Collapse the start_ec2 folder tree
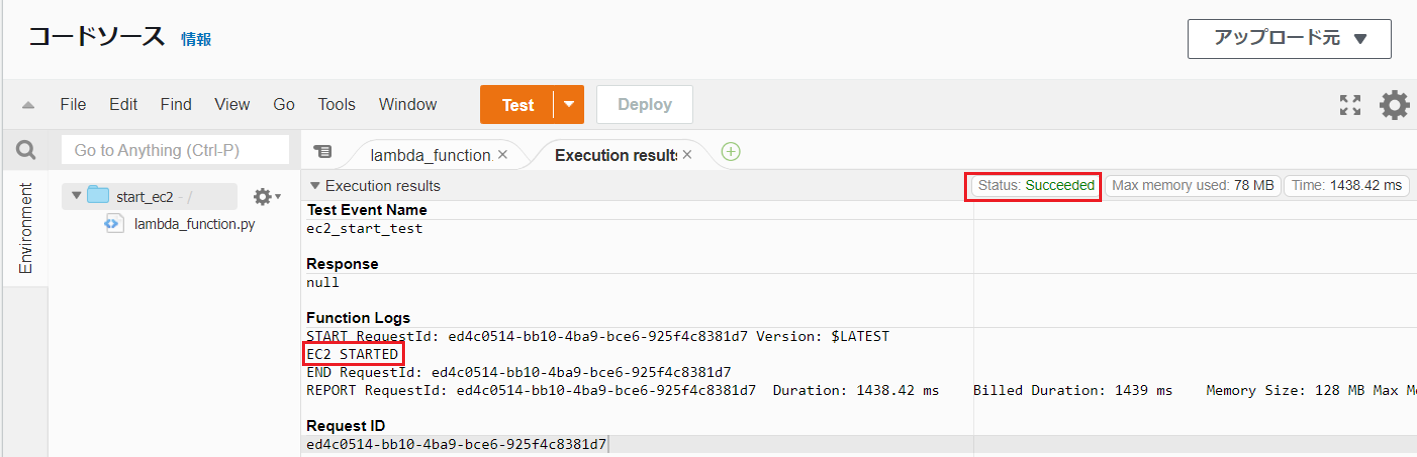This screenshot has height=457, width=1417. point(76,195)
